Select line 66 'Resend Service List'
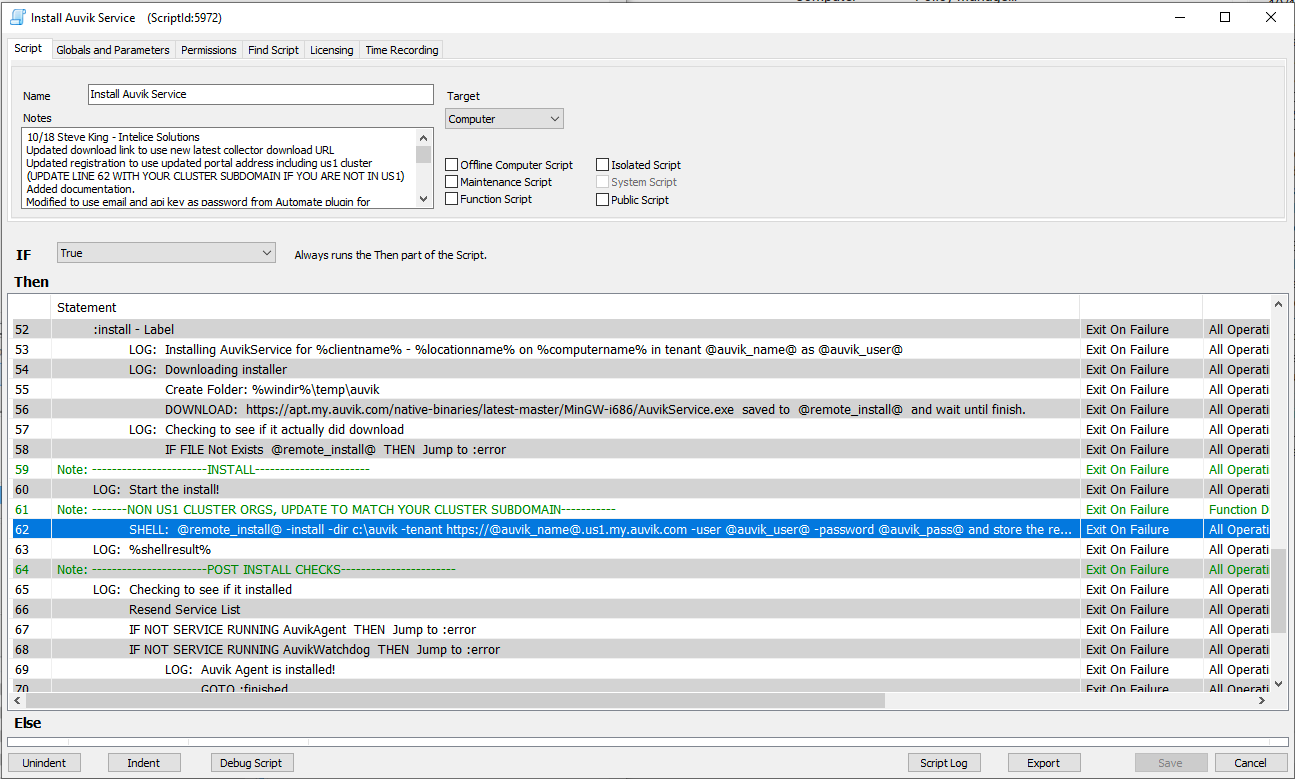Viewport: 1295px width, 779px height. point(640,609)
